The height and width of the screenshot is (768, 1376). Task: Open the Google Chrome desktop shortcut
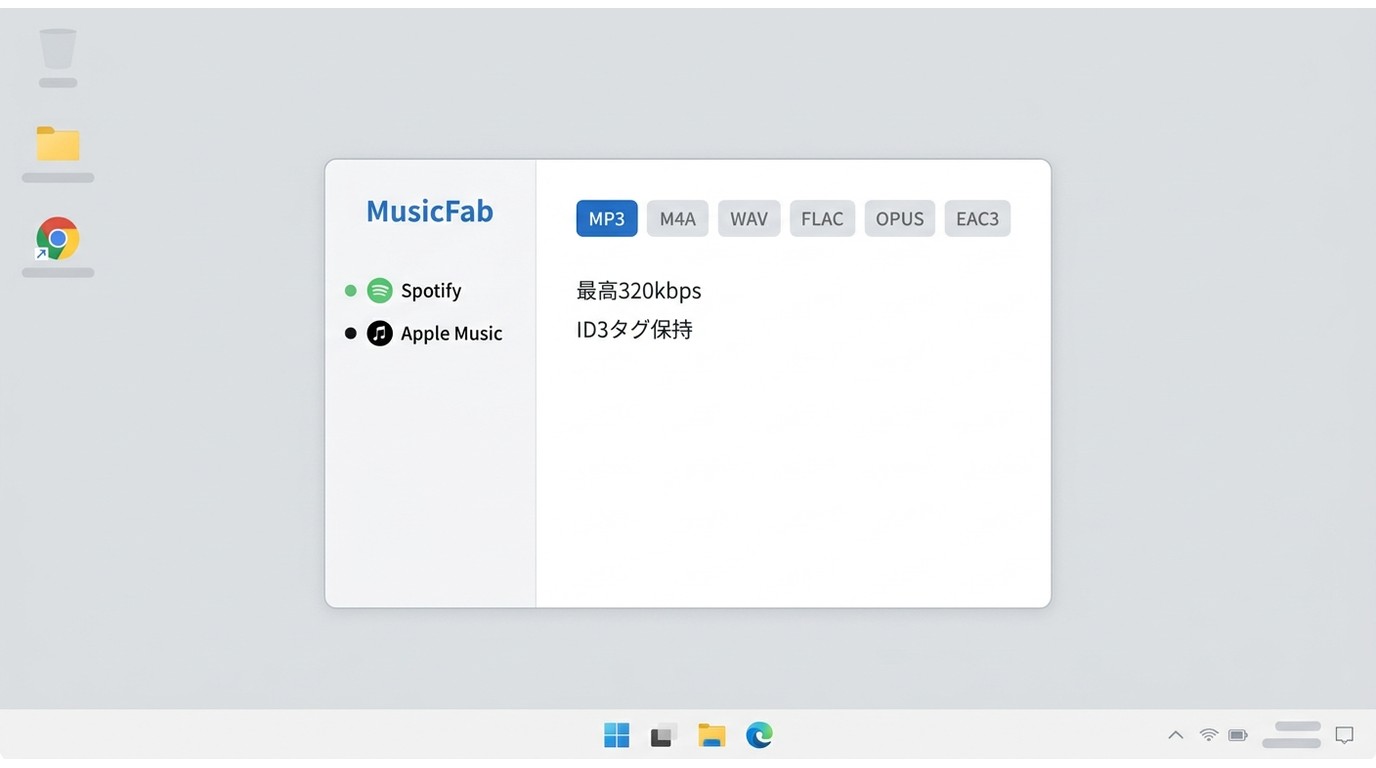58,239
